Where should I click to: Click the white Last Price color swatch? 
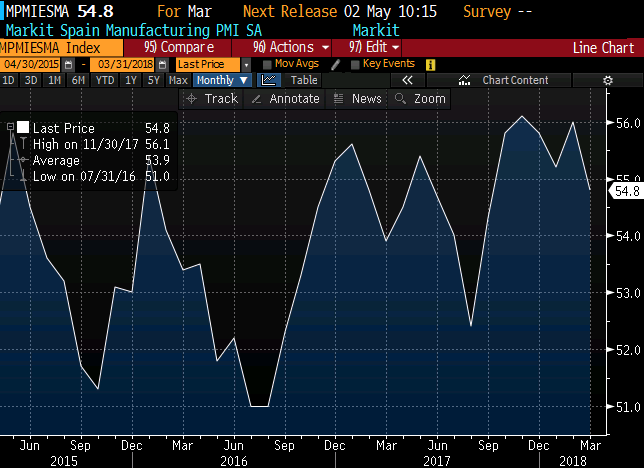(x=23, y=127)
